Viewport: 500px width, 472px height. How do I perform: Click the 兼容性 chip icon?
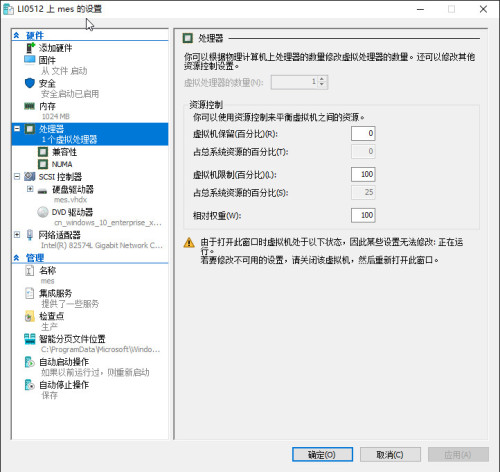point(43,152)
